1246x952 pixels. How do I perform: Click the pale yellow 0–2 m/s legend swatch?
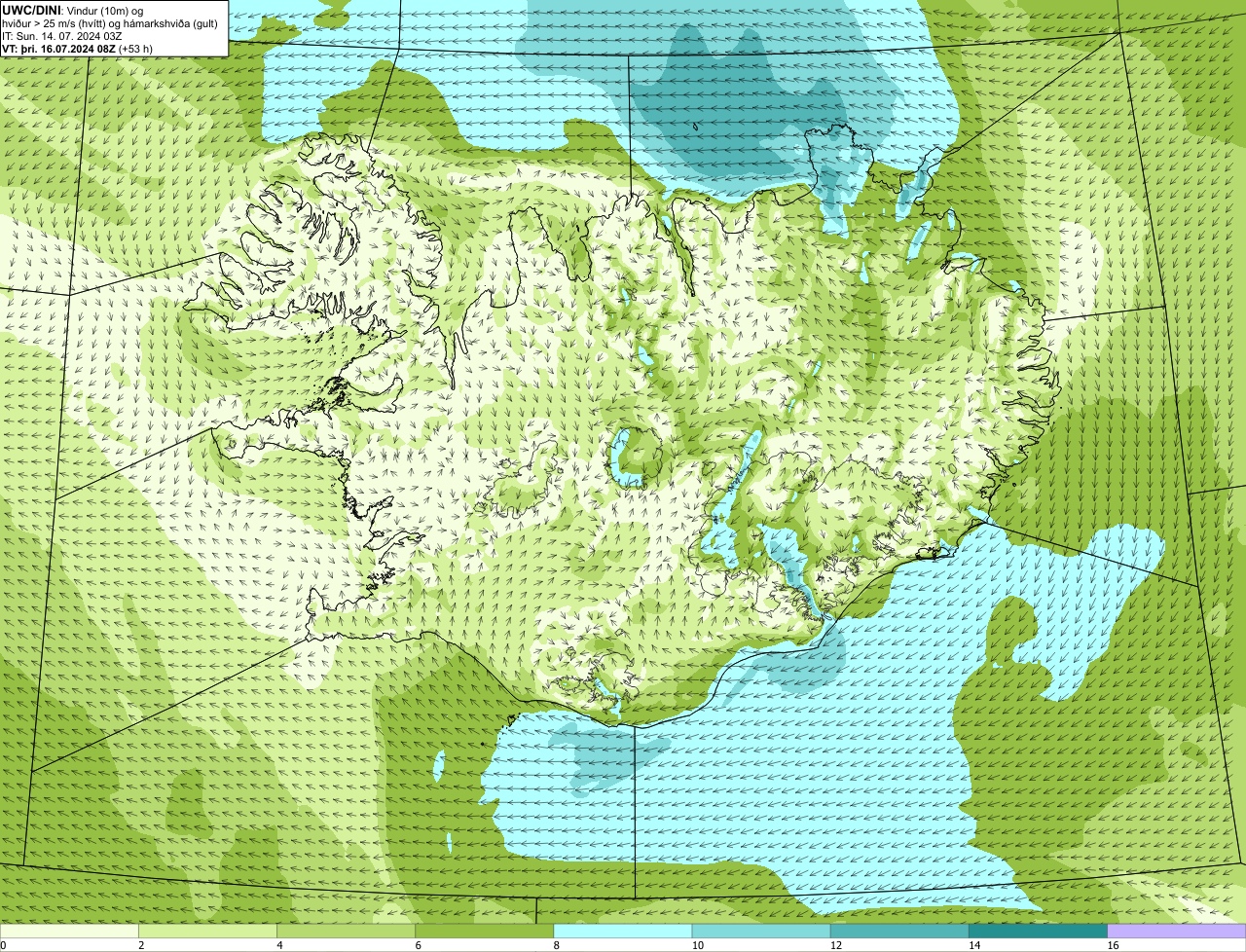click(69, 931)
